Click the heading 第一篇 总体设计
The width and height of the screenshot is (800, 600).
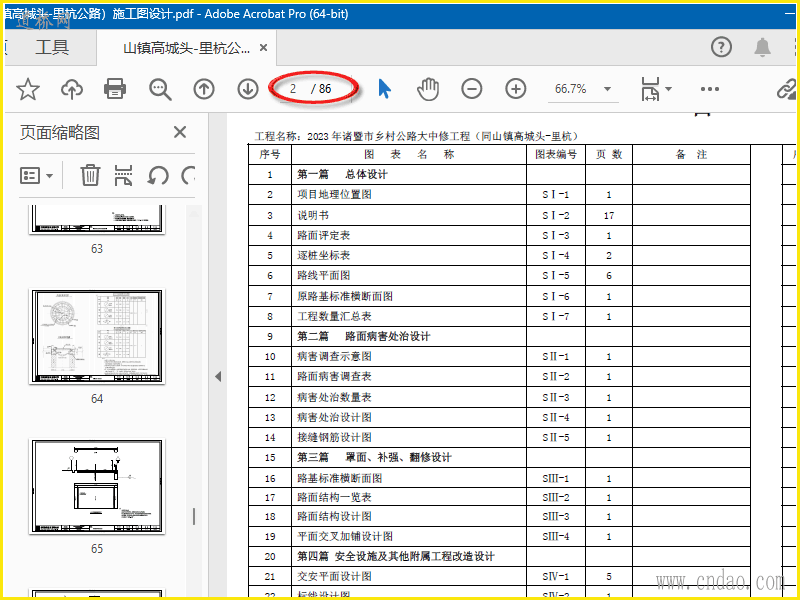pyautogui.click(x=342, y=174)
